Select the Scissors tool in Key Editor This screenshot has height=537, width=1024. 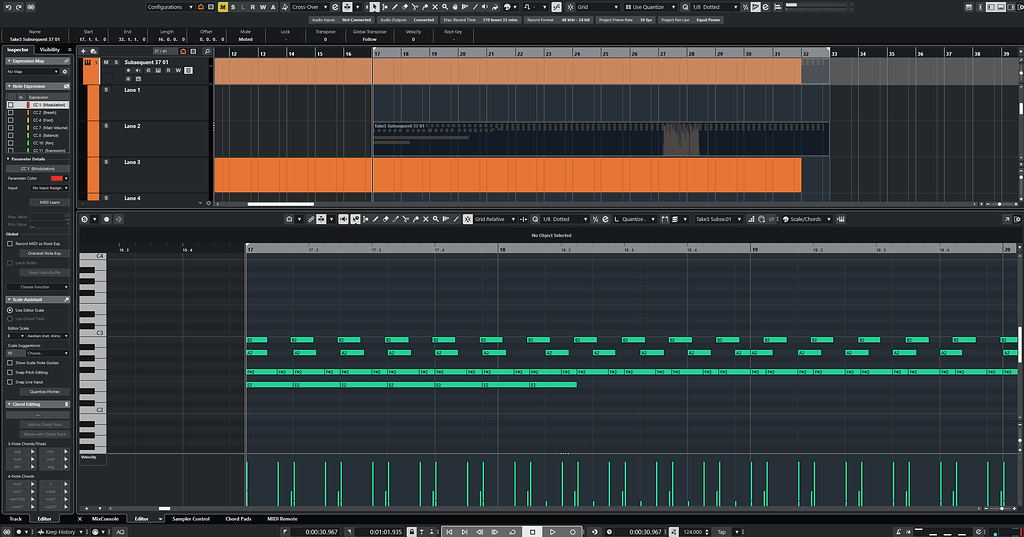coord(406,220)
